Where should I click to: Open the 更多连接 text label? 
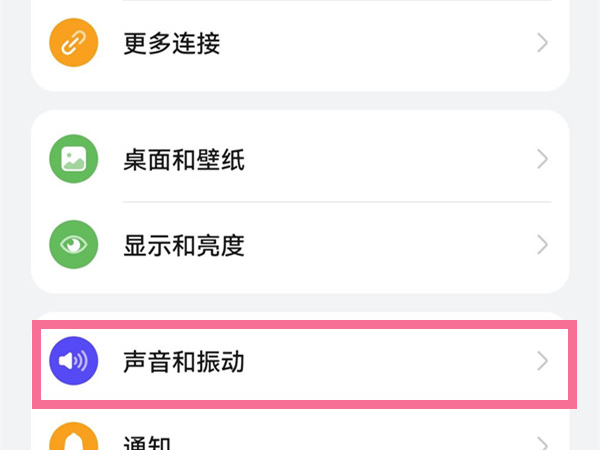pyautogui.click(x=171, y=43)
